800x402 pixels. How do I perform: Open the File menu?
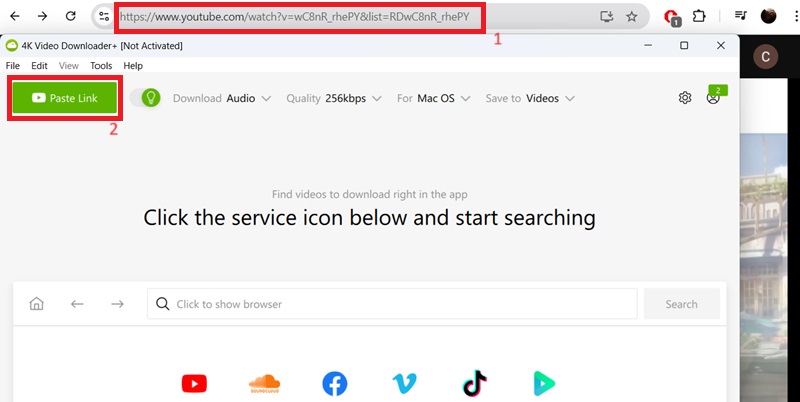click(x=13, y=65)
